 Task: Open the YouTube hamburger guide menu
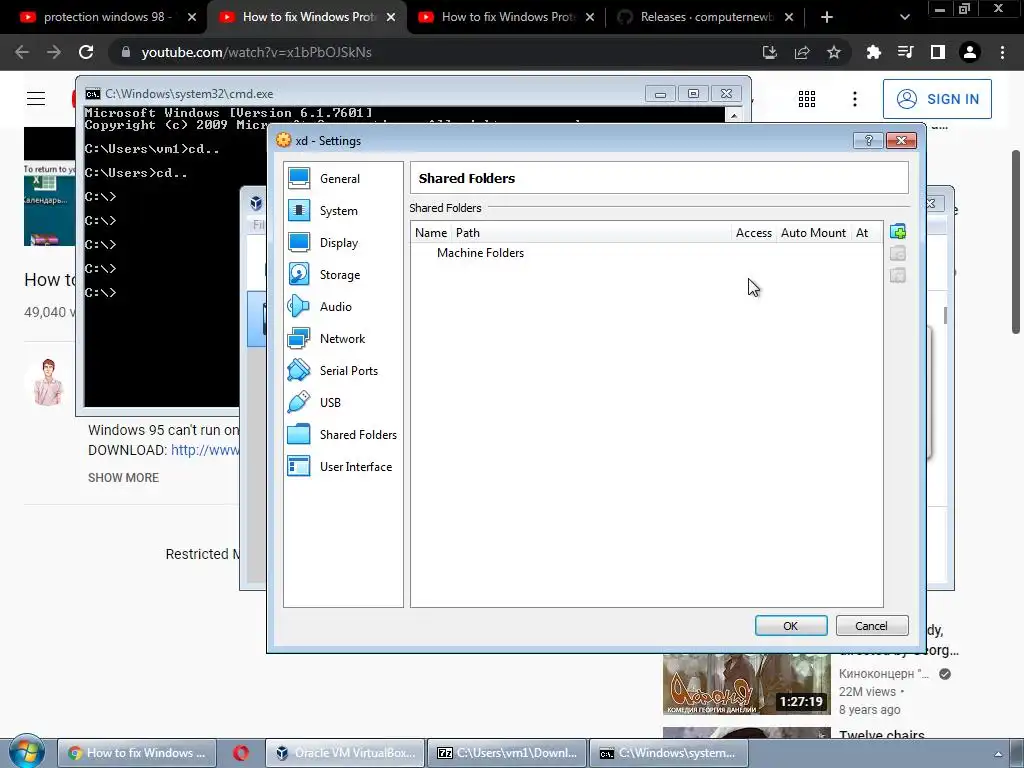(36, 99)
